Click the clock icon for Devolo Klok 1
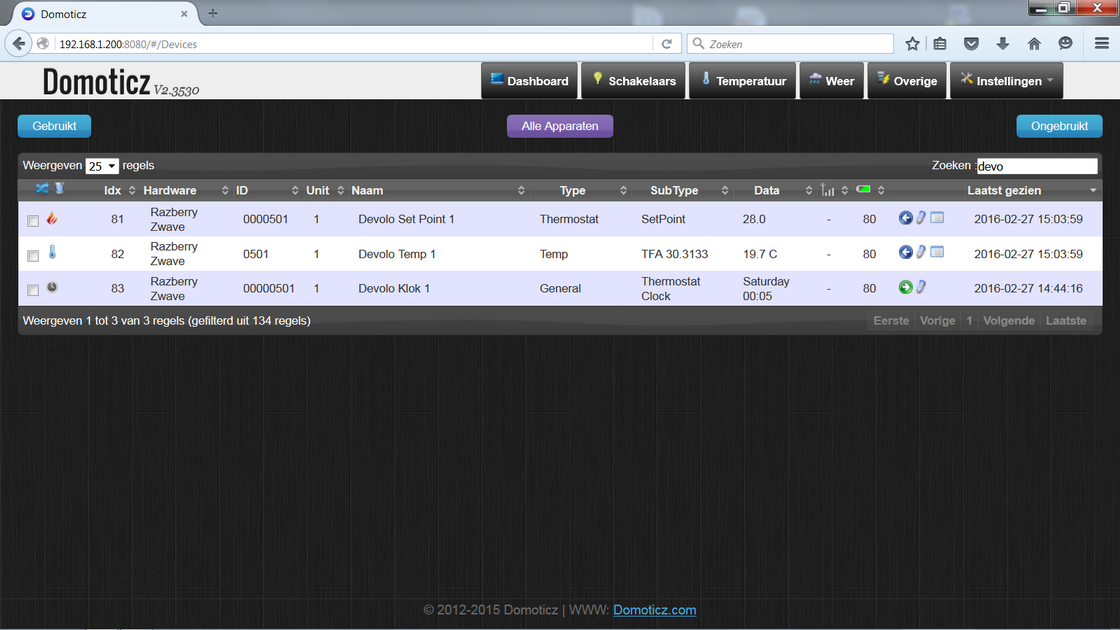The width and height of the screenshot is (1120, 630). coord(52,287)
